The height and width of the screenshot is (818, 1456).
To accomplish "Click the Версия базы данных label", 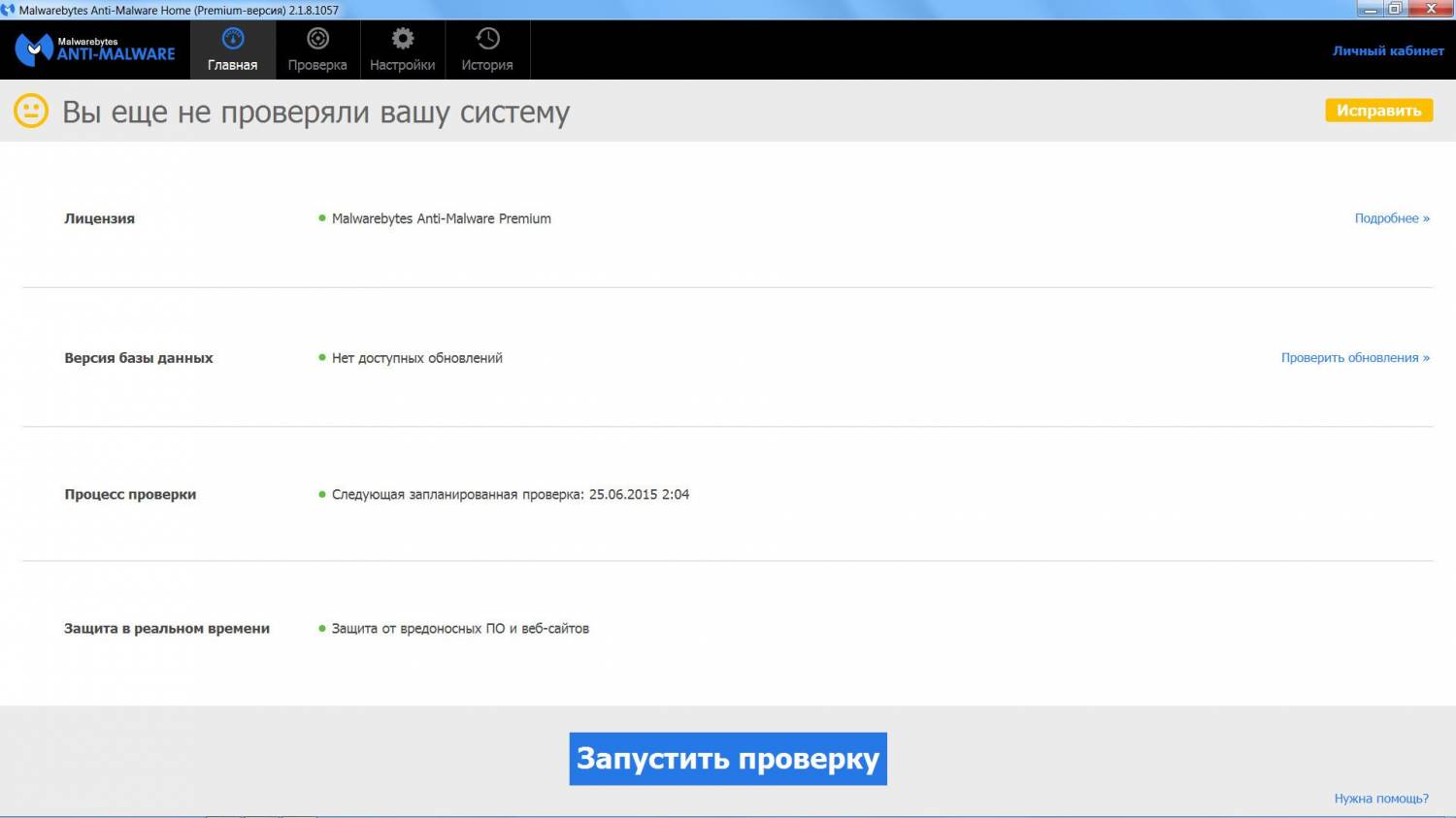I will tap(139, 358).
